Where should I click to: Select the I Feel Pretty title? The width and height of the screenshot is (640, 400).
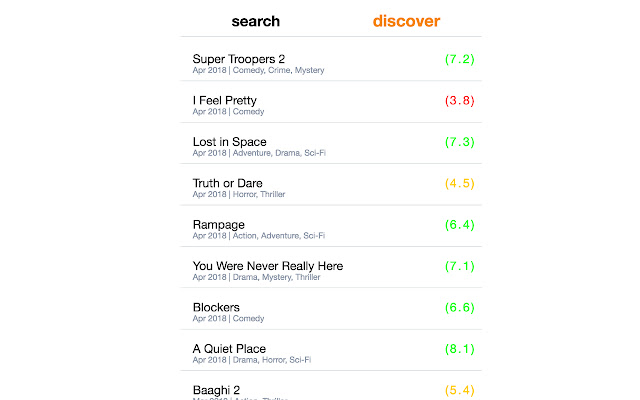click(x=225, y=100)
